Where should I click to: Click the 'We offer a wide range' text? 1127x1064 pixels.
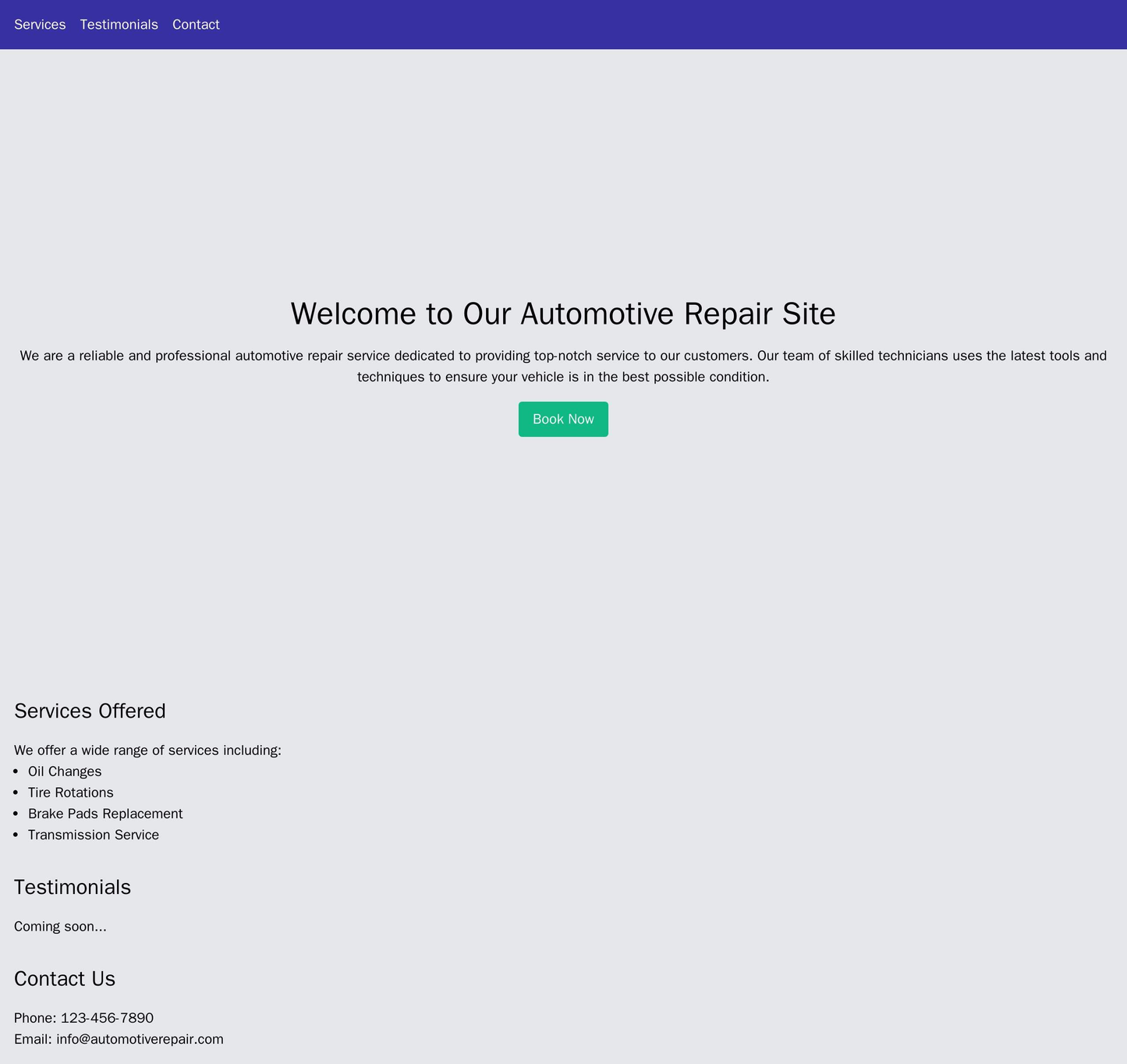pos(147,750)
